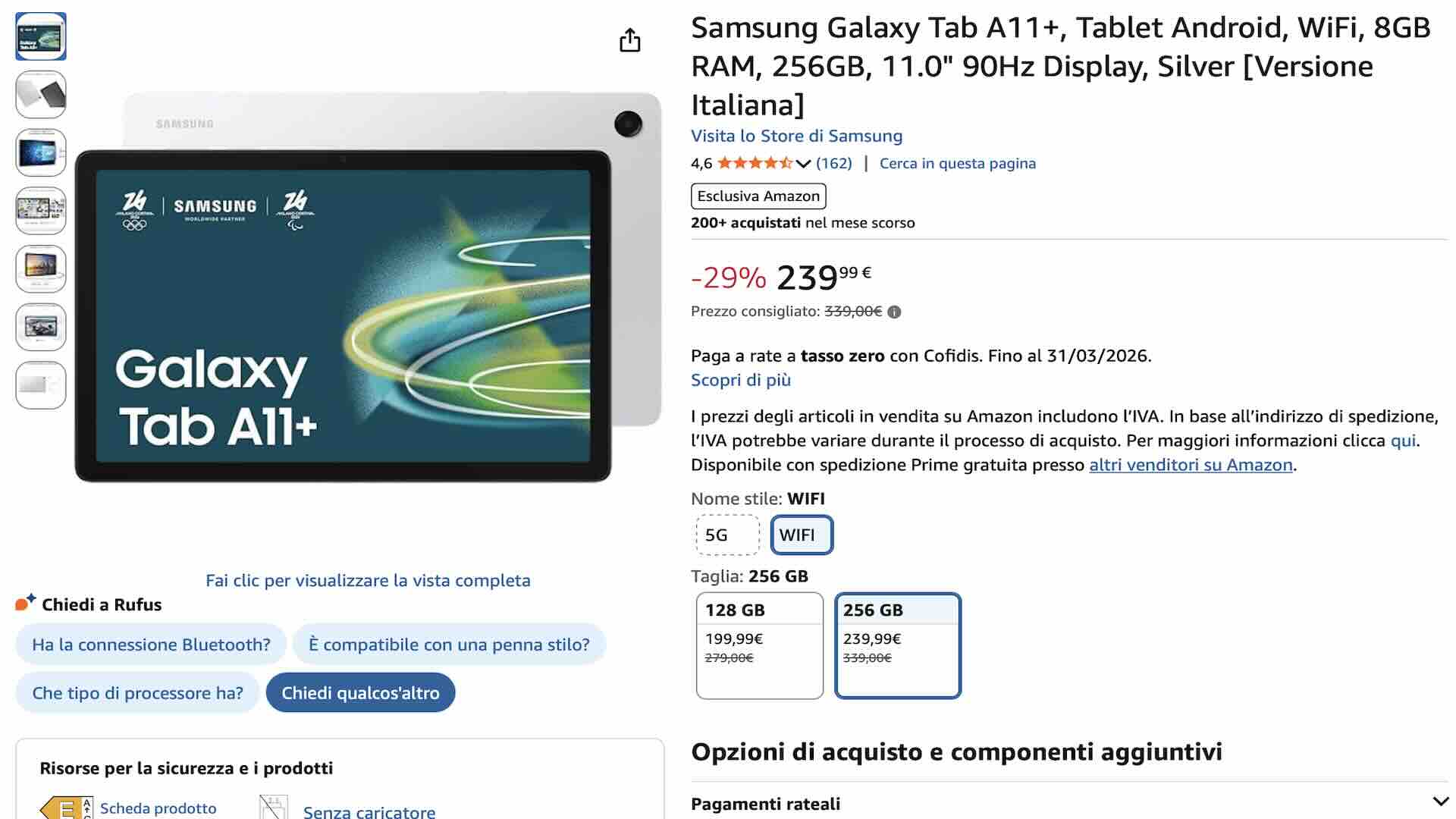Open Visita lo Store di Samsung
This screenshot has width=1456, height=819.
pyautogui.click(x=795, y=136)
